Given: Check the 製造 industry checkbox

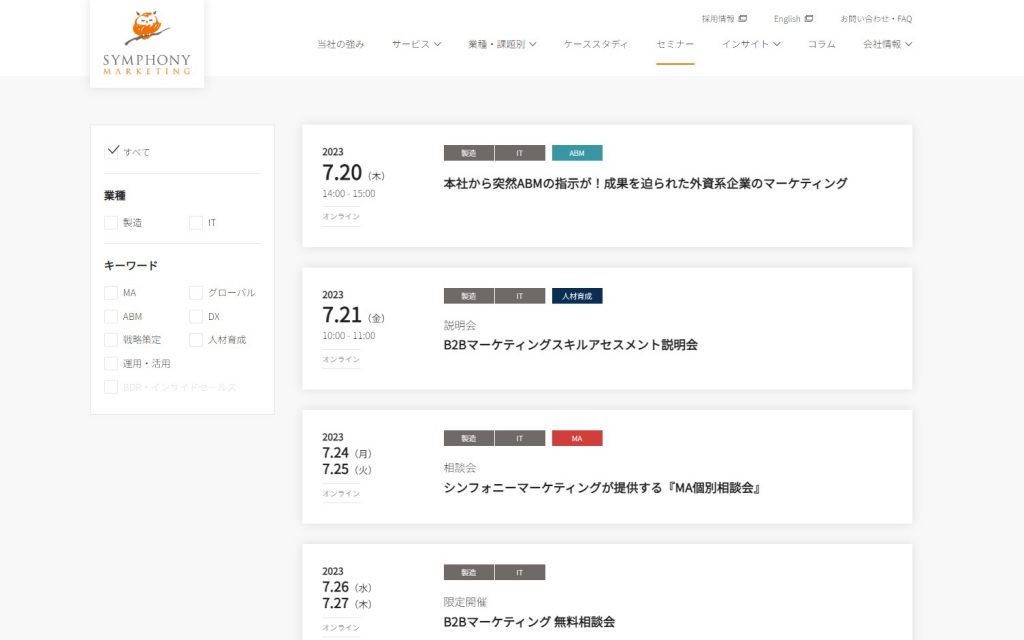Looking at the screenshot, I should (x=110, y=223).
